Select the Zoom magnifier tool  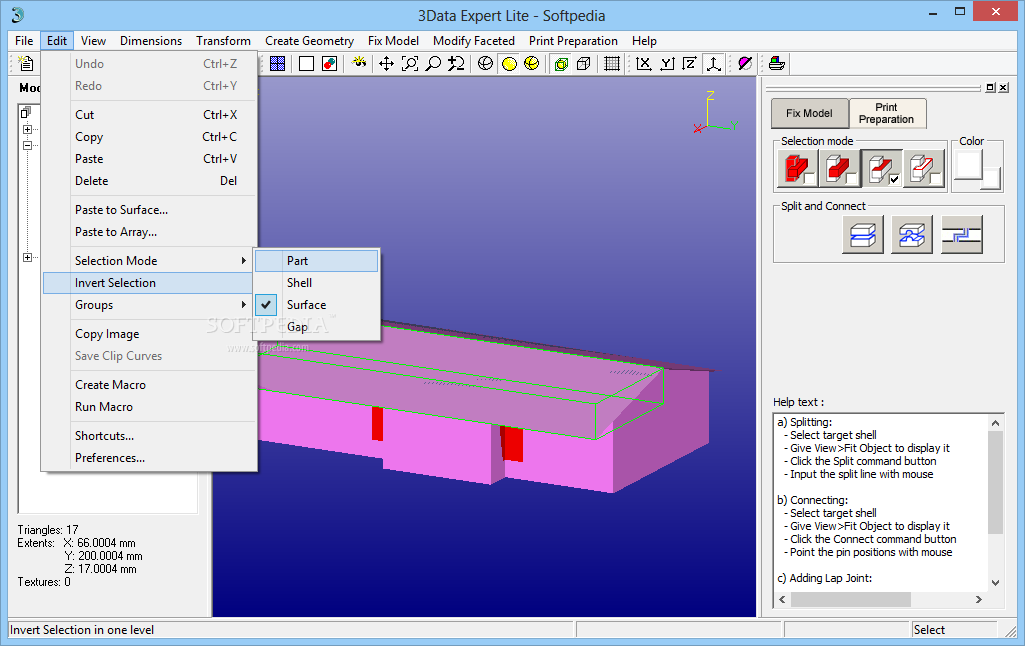pos(433,63)
